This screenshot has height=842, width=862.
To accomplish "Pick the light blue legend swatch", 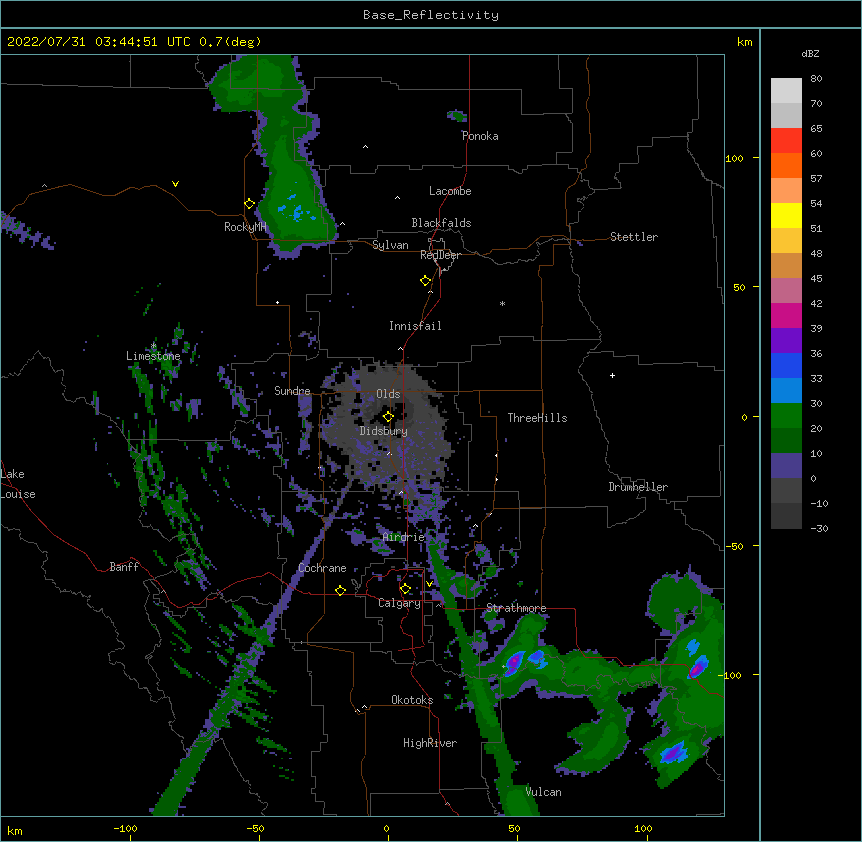I will point(786,390).
